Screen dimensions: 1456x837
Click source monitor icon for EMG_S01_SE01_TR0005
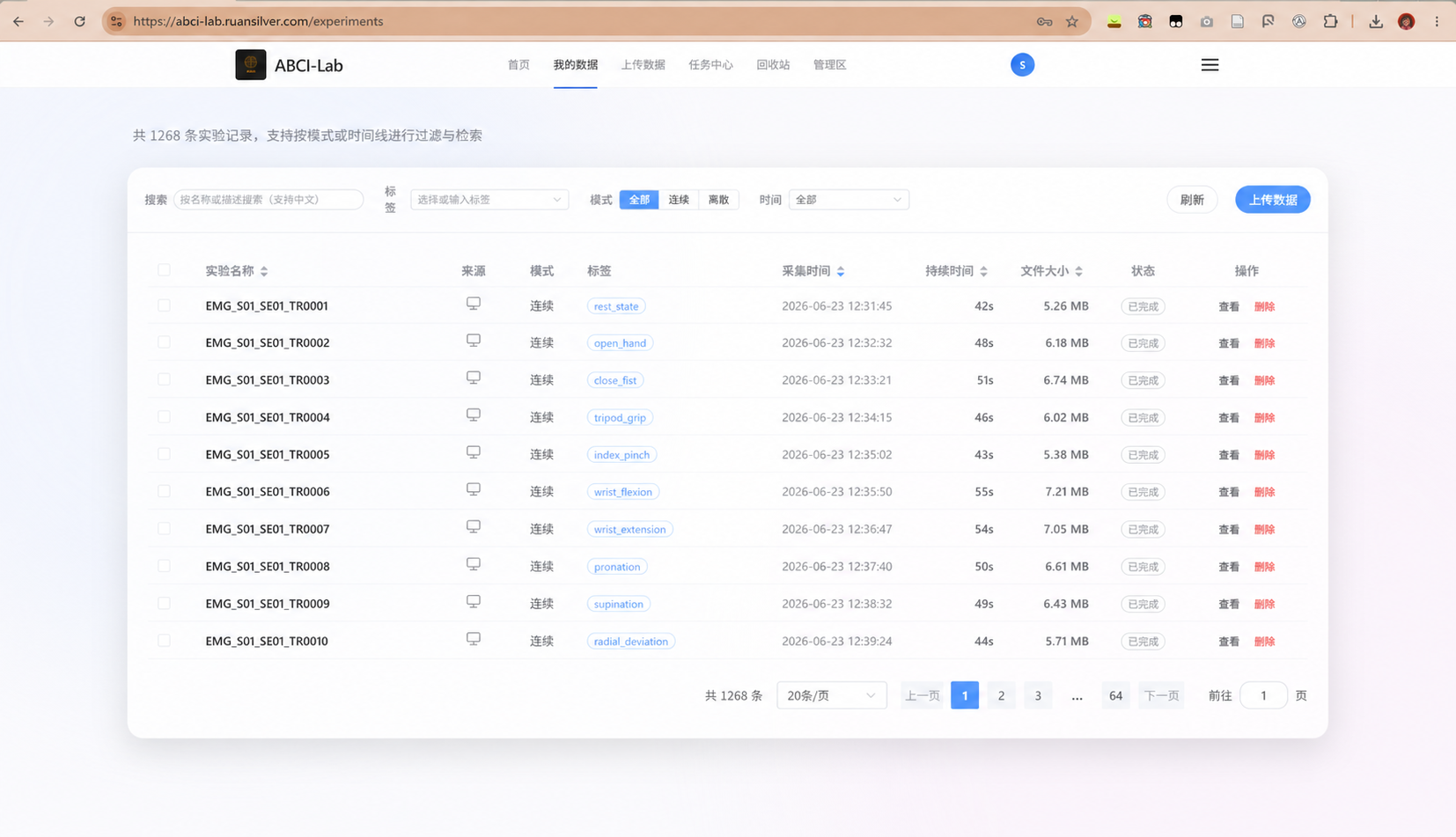(474, 452)
